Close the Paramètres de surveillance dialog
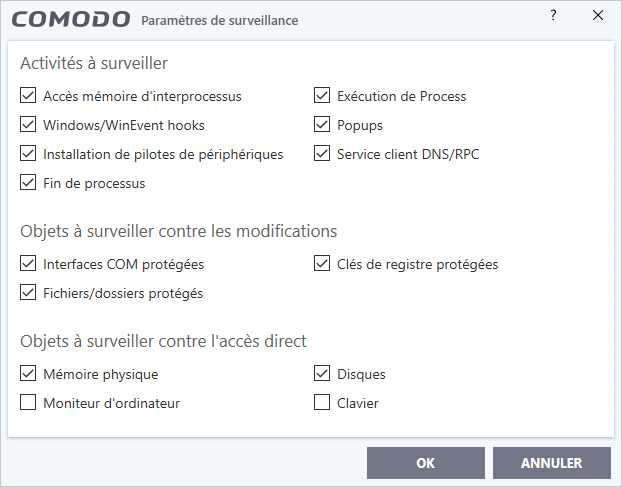The image size is (622, 487). [598, 15]
